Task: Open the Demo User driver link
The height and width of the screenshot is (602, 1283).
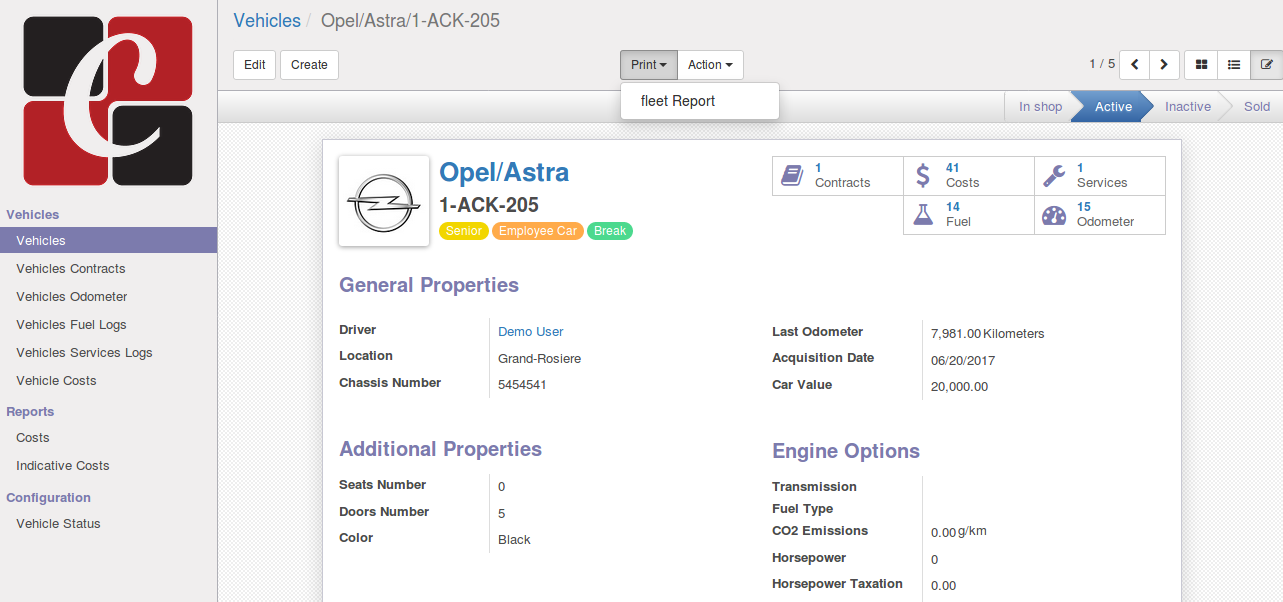Action: coord(530,332)
